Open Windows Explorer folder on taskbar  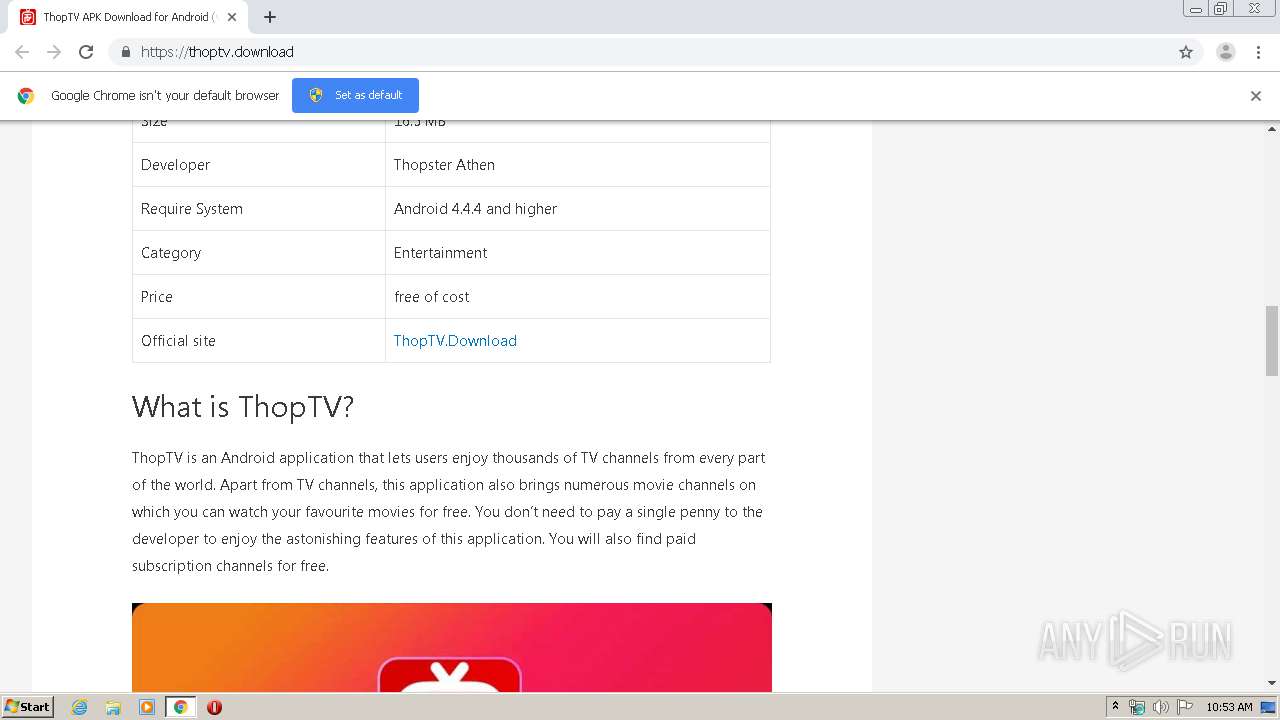113,707
